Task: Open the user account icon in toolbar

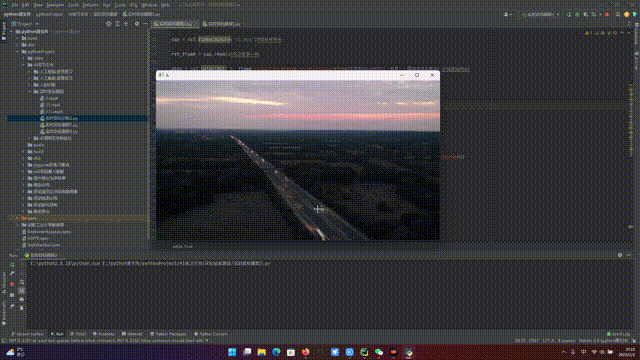Action: (507, 15)
